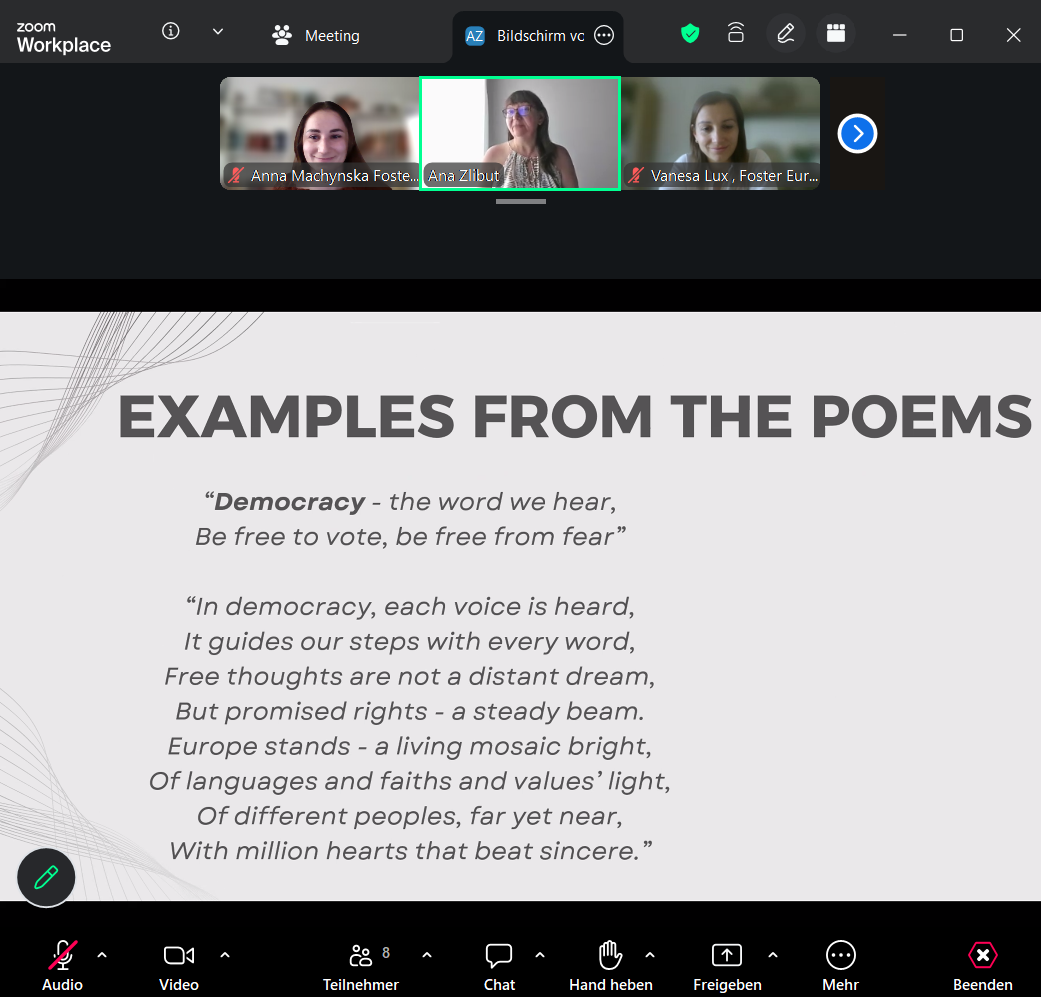Viewport: 1041px width, 997px height.
Task: Open the meeting information icon
Action: (x=171, y=31)
